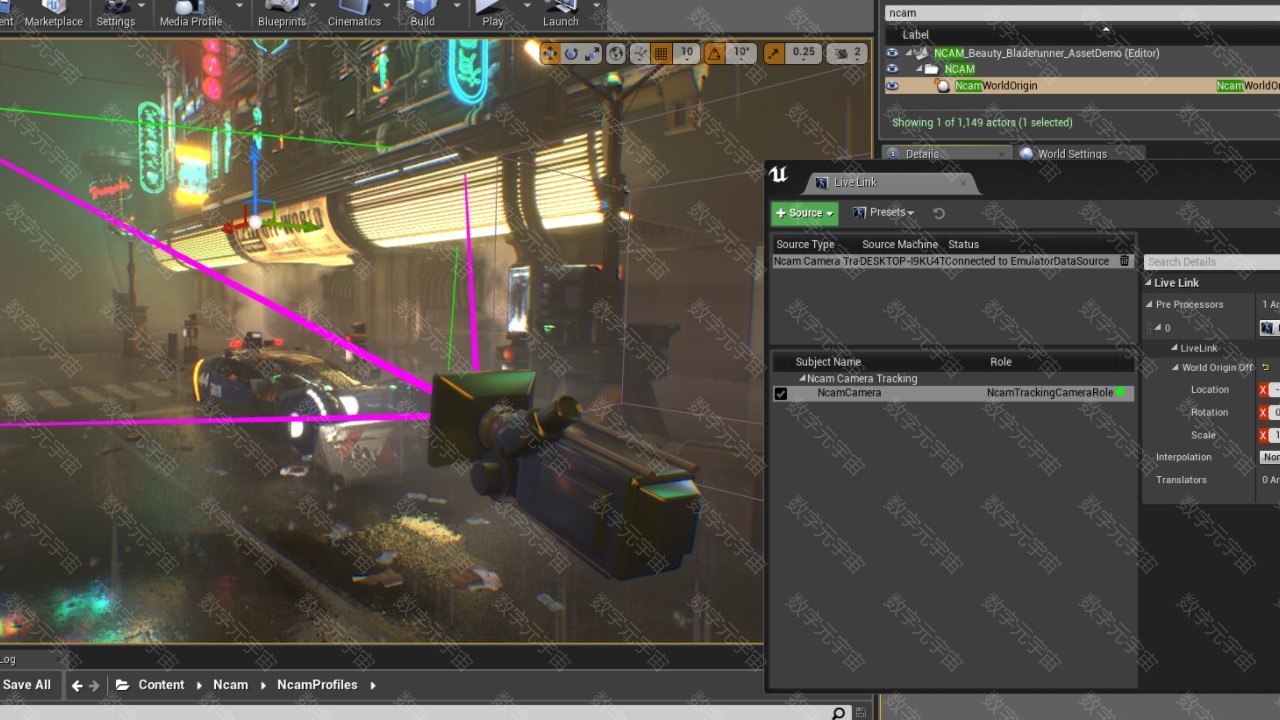The width and height of the screenshot is (1280, 720).
Task: Uncheck the NcamCamera subject checkbox
Action: click(781, 393)
